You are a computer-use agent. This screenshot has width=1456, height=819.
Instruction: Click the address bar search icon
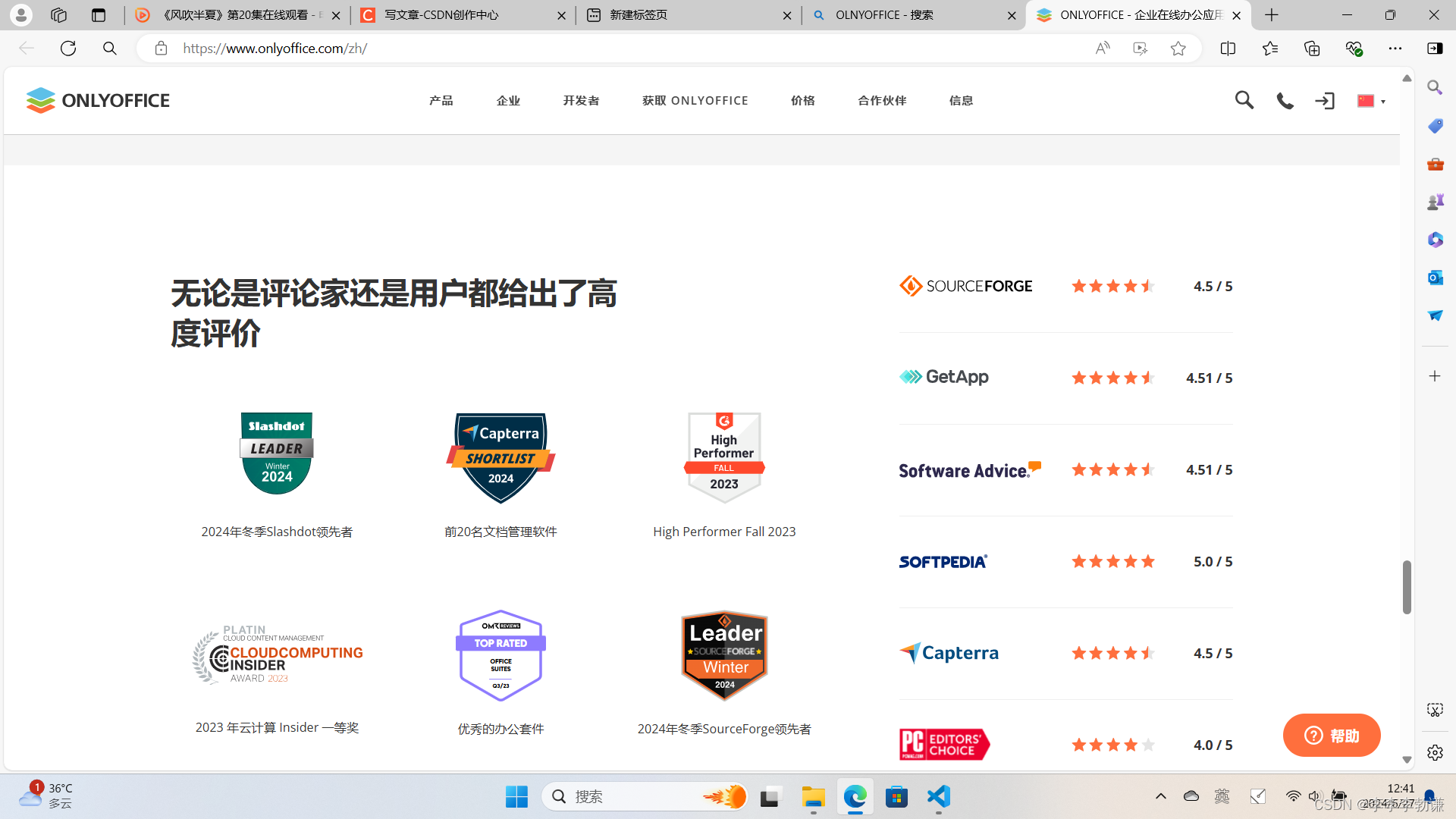tap(110, 49)
